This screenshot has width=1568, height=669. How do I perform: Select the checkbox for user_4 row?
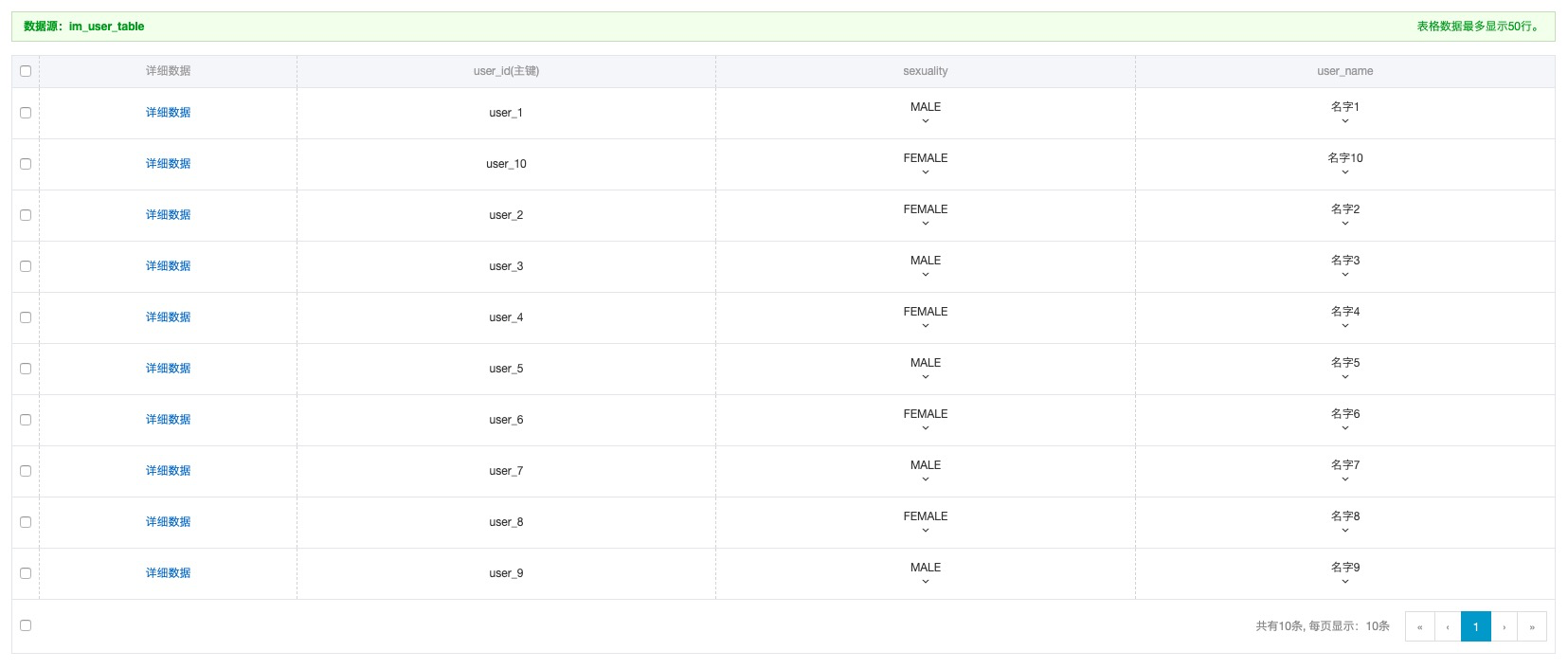tap(26, 317)
